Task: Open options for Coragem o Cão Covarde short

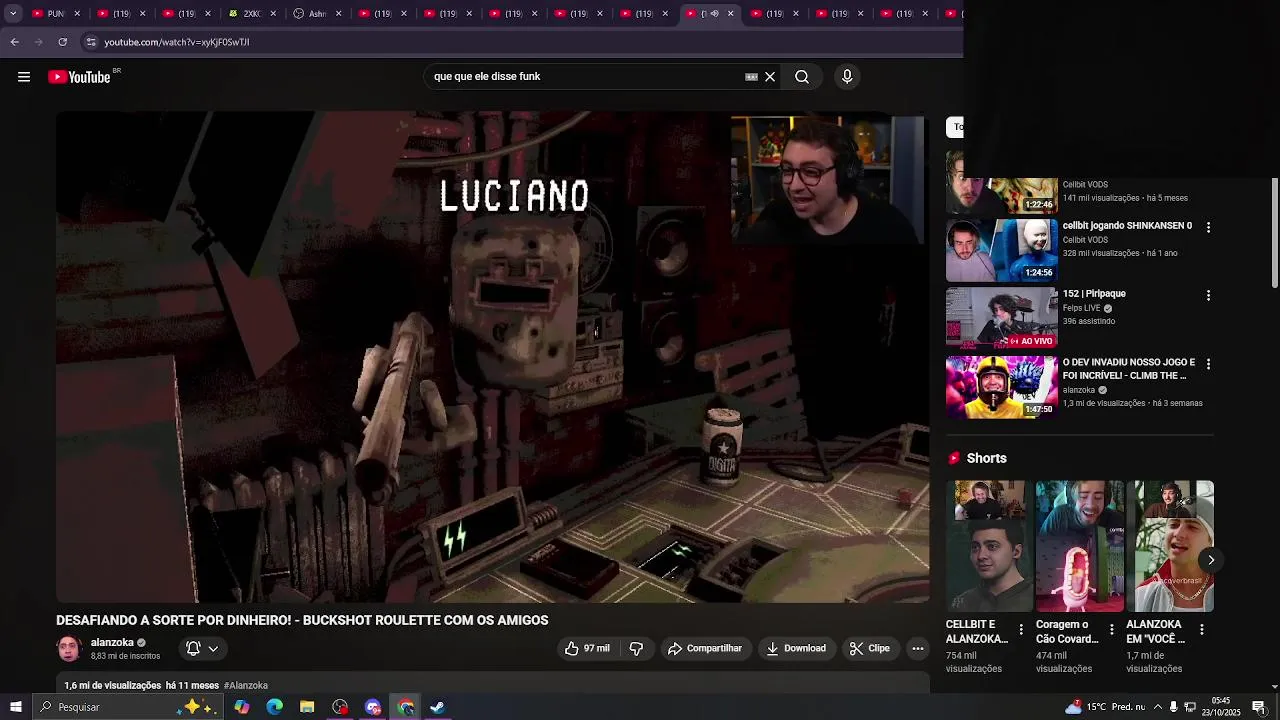Action: pyautogui.click(x=1111, y=629)
